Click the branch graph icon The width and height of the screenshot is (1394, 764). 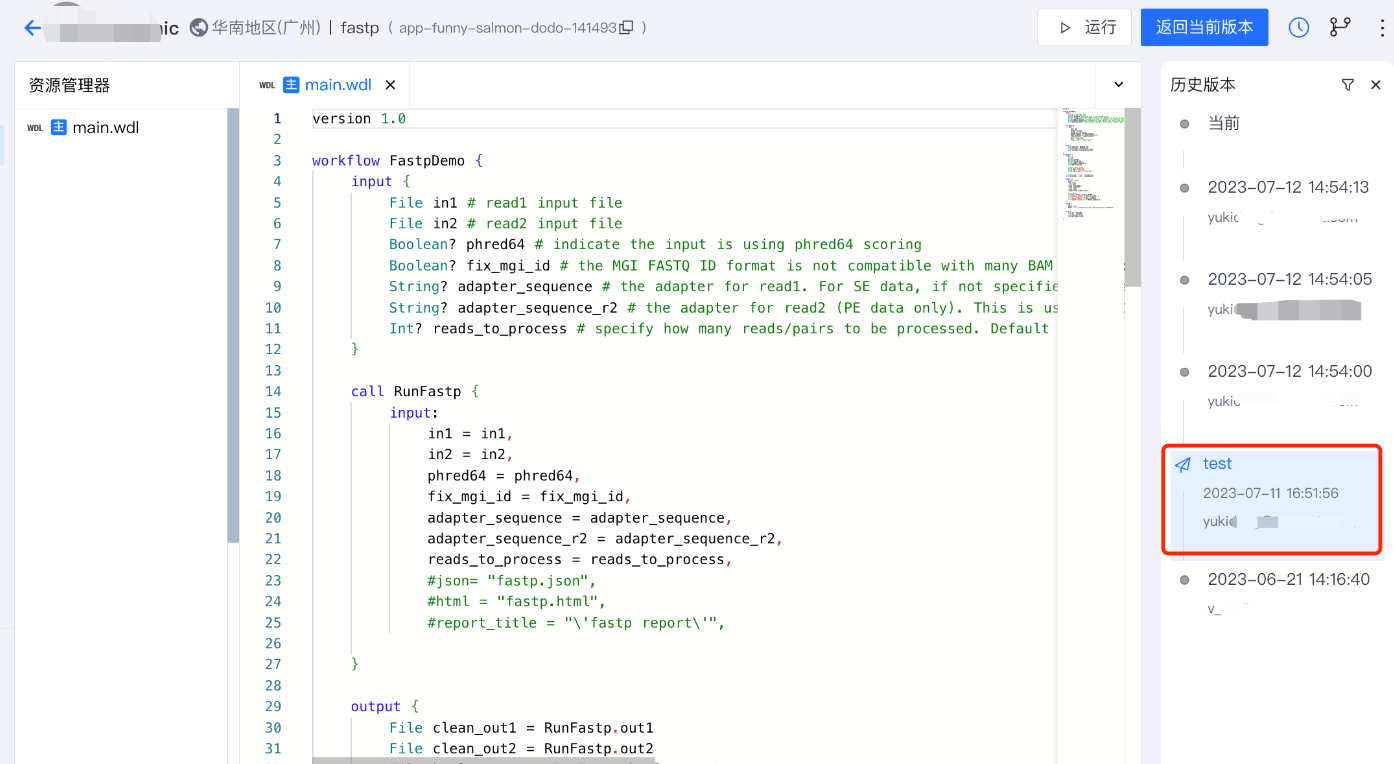point(1340,28)
